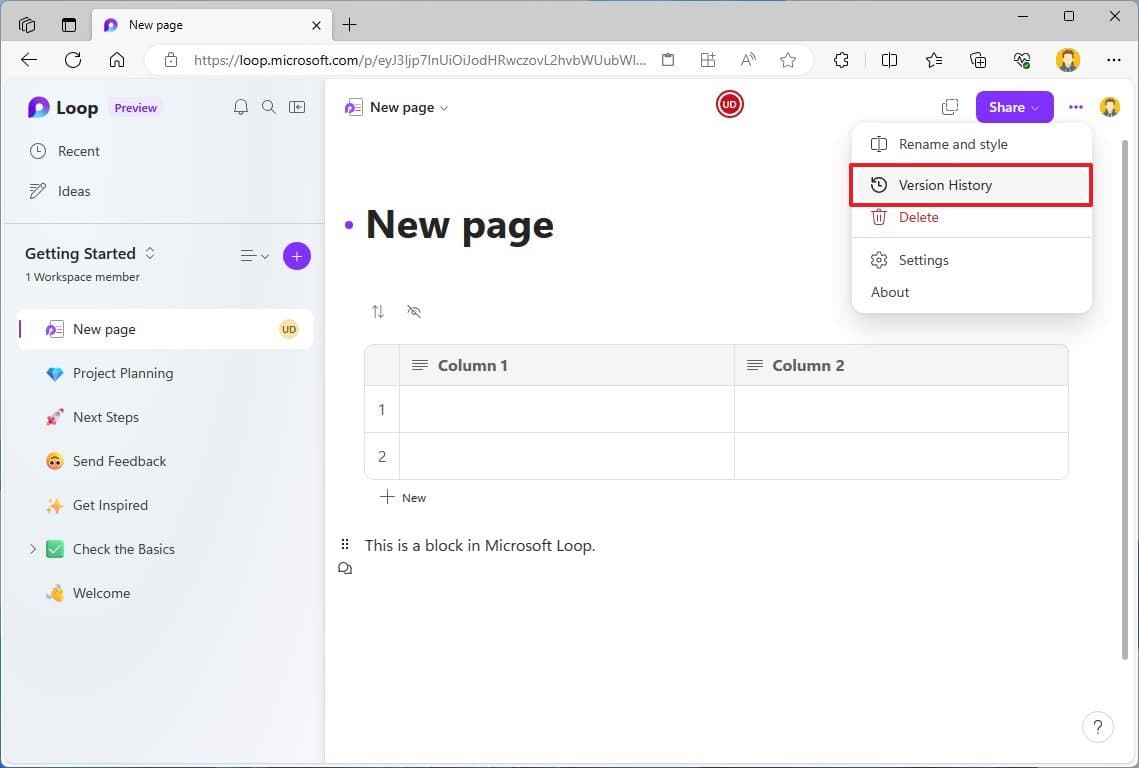Choose Rename and style menu option
Image resolution: width=1139 pixels, height=768 pixels.
[x=952, y=144]
